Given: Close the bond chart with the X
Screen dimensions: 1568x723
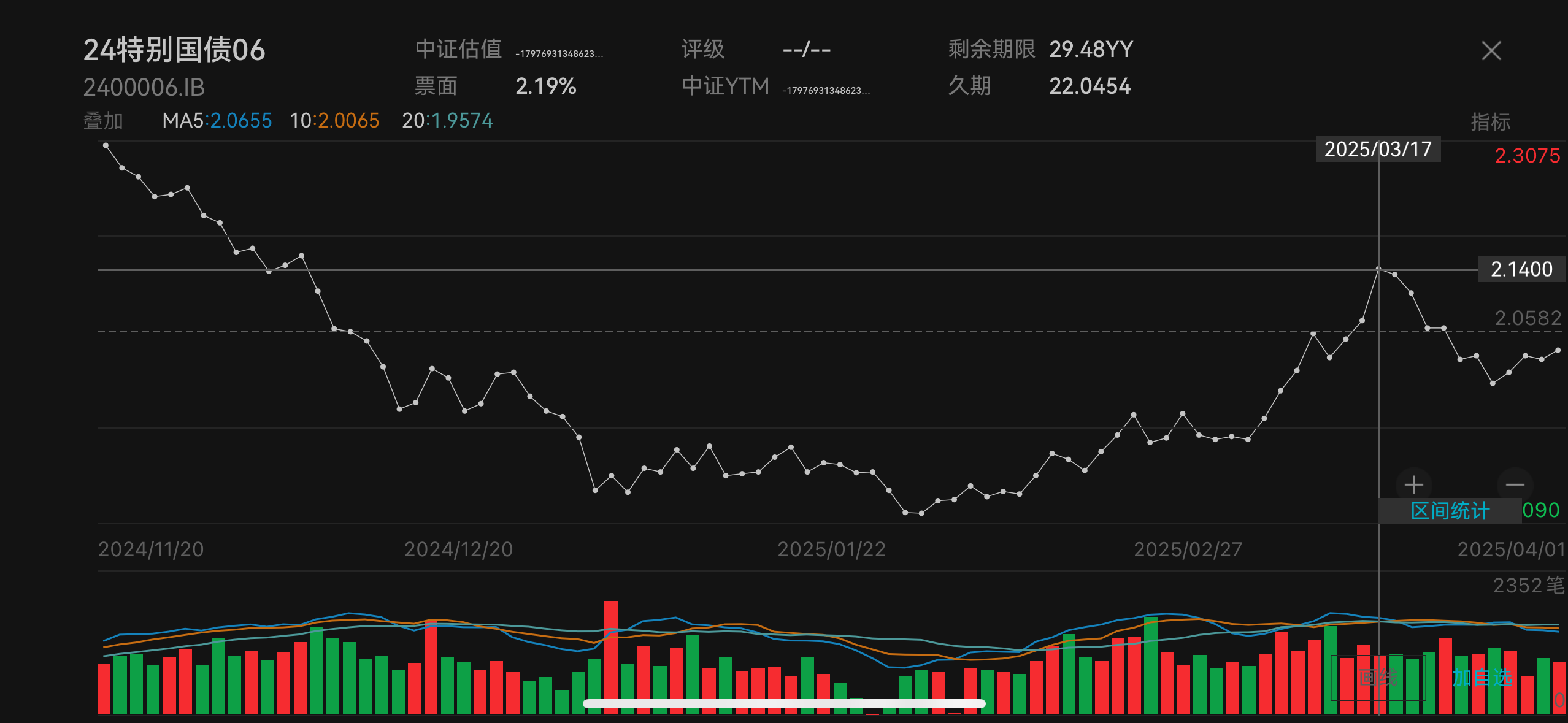Looking at the screenshot, I should tap(1491, 51).
